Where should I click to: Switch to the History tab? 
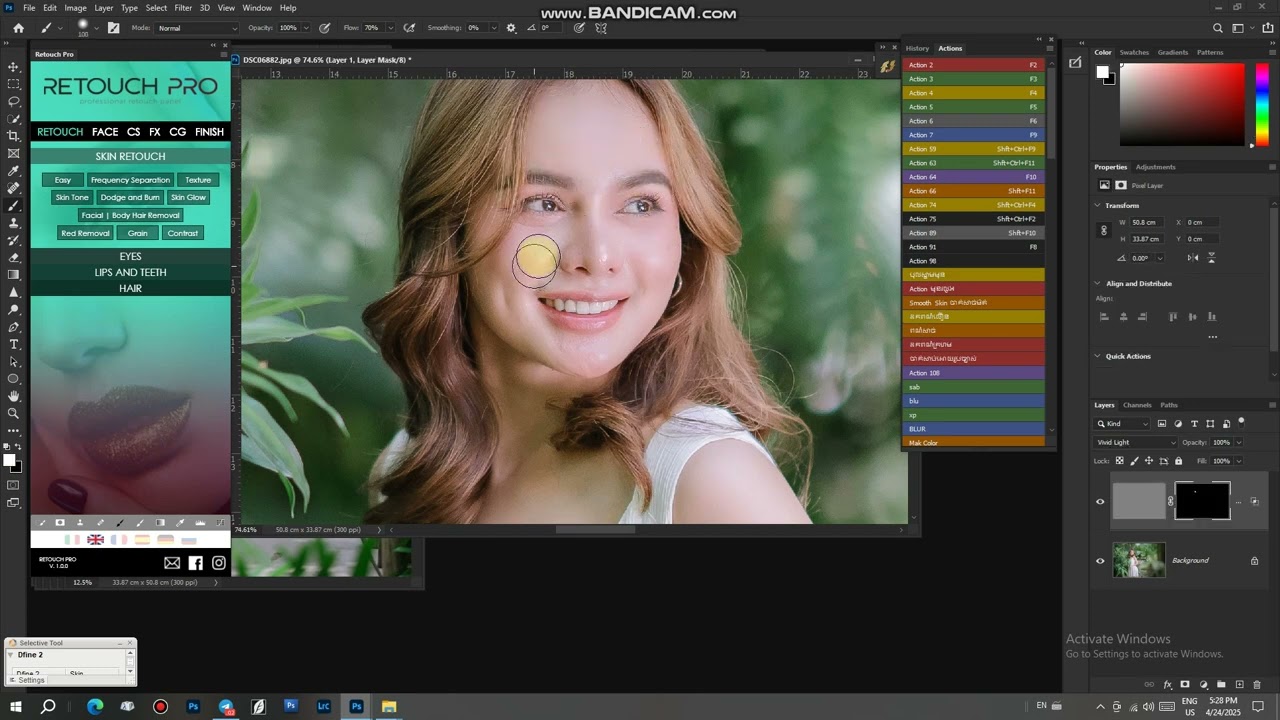coord(917,48)
